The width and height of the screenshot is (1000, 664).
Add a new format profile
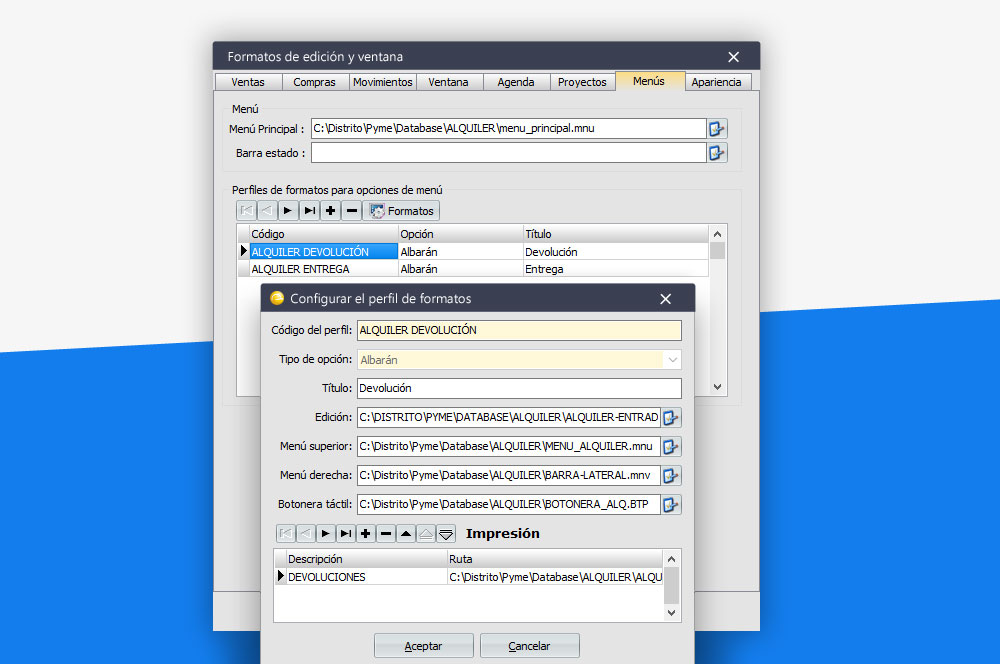330,211
